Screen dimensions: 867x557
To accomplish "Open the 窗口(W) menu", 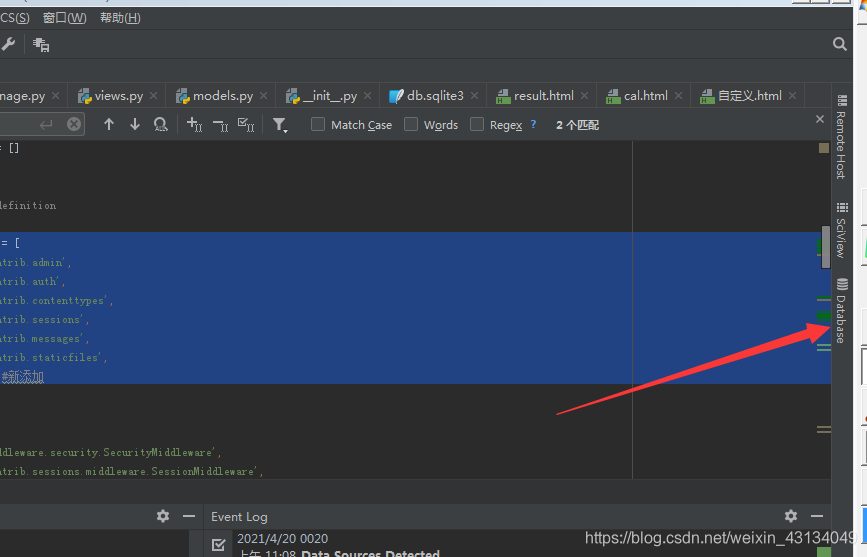I will click(x=65, y=18).
